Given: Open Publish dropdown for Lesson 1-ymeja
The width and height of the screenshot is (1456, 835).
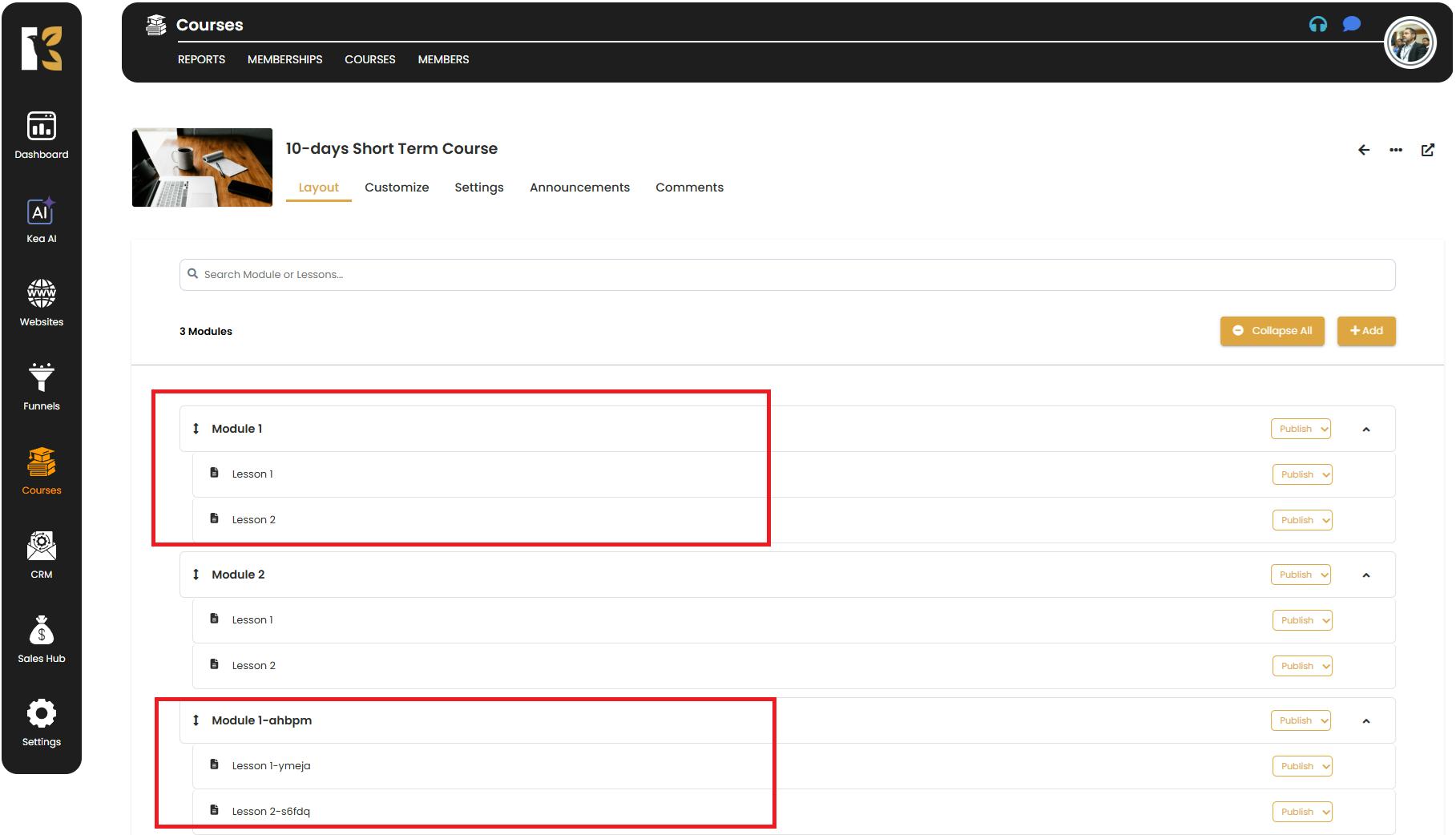Looking at the screenshot, I should pos(1301,766).
